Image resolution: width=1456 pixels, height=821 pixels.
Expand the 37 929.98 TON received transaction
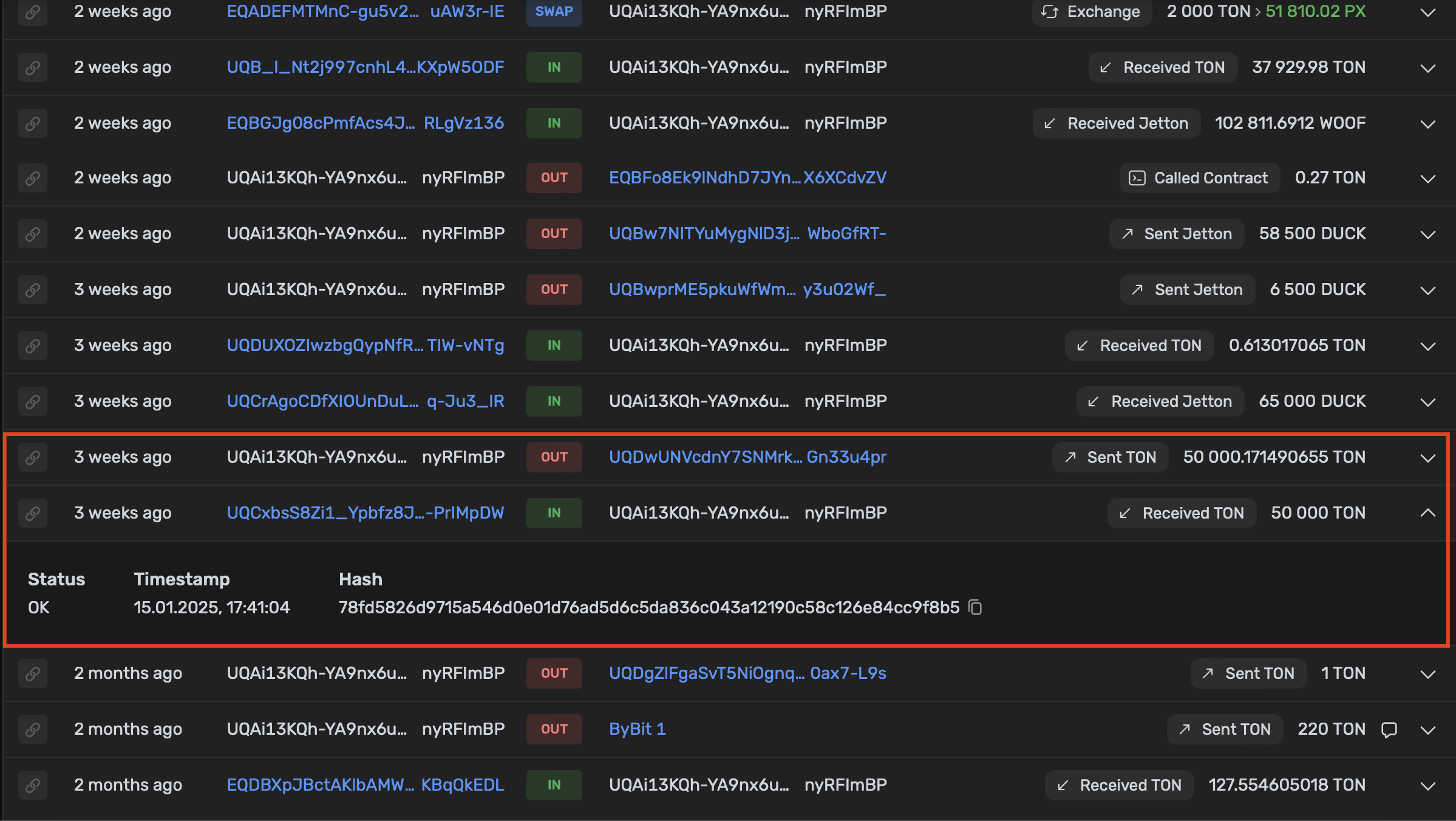[x=1427, y=67]
